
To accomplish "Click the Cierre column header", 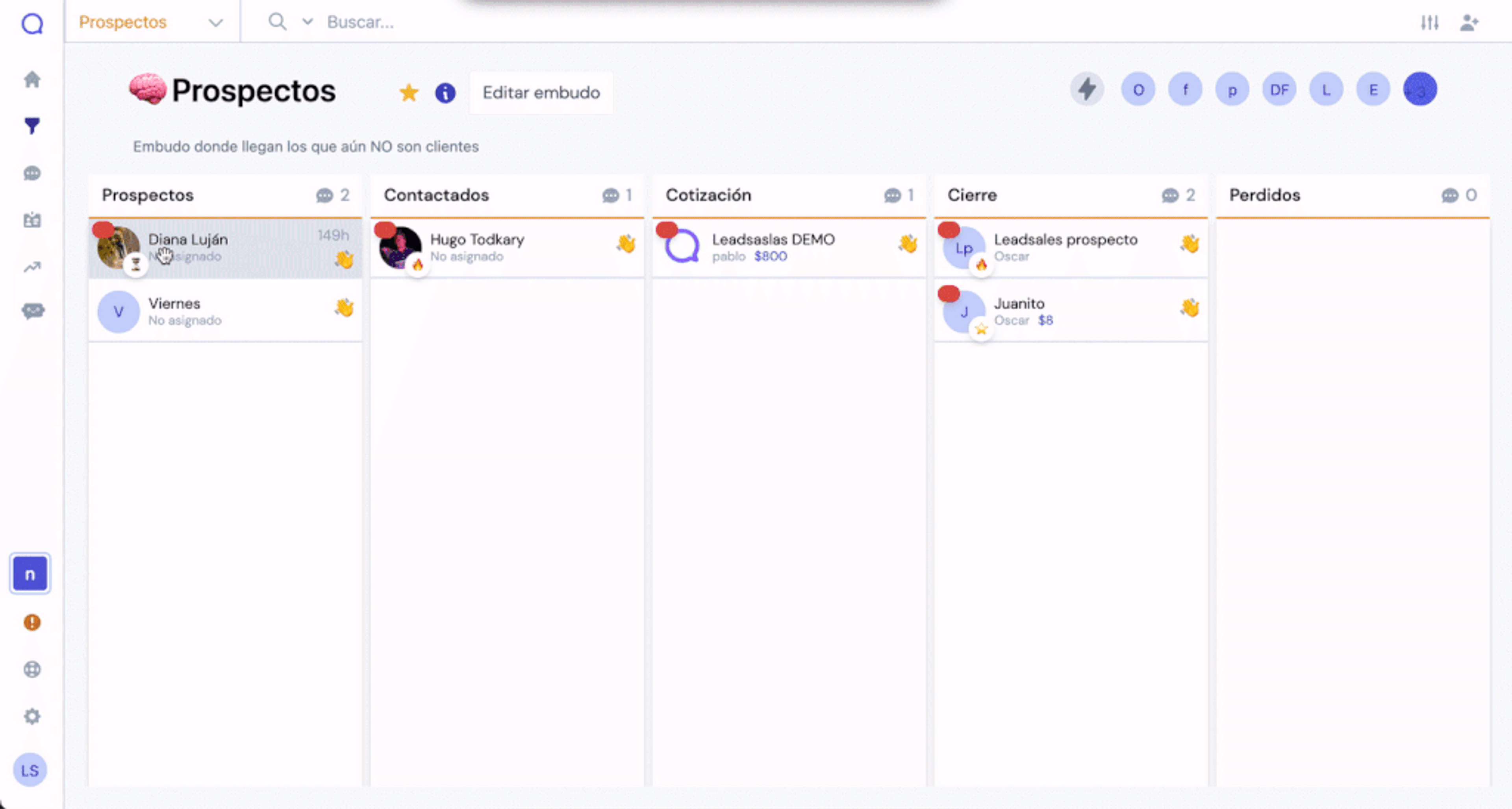I will pos(1071,195).
